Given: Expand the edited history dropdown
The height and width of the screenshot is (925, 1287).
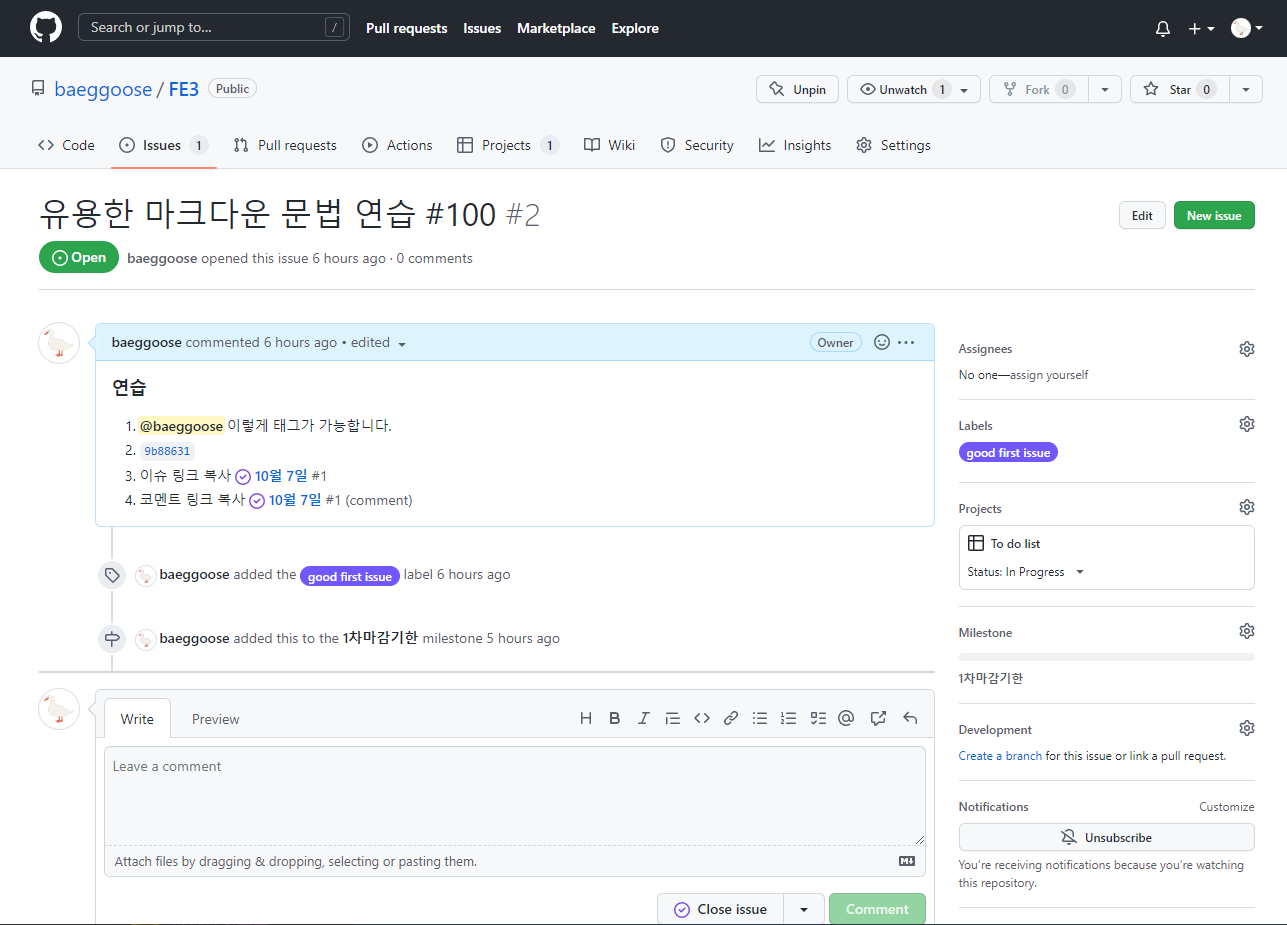Looking at the screenshot, I should [x=379, y=342].
